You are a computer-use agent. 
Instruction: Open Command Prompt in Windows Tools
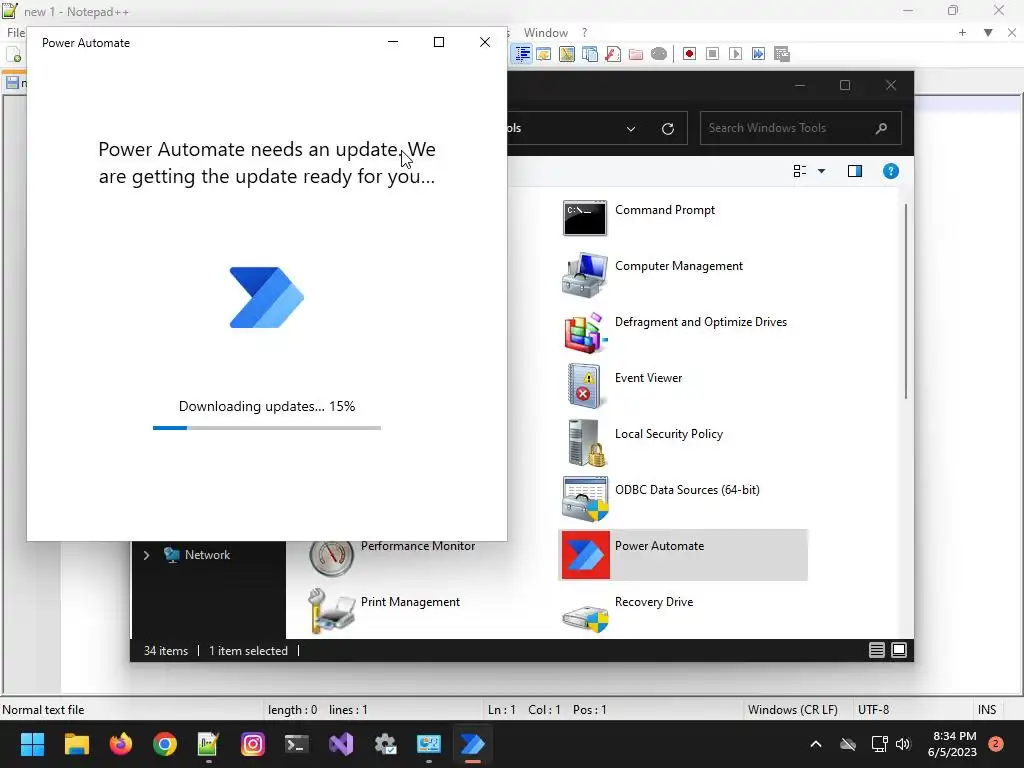(x=584, y=218)
